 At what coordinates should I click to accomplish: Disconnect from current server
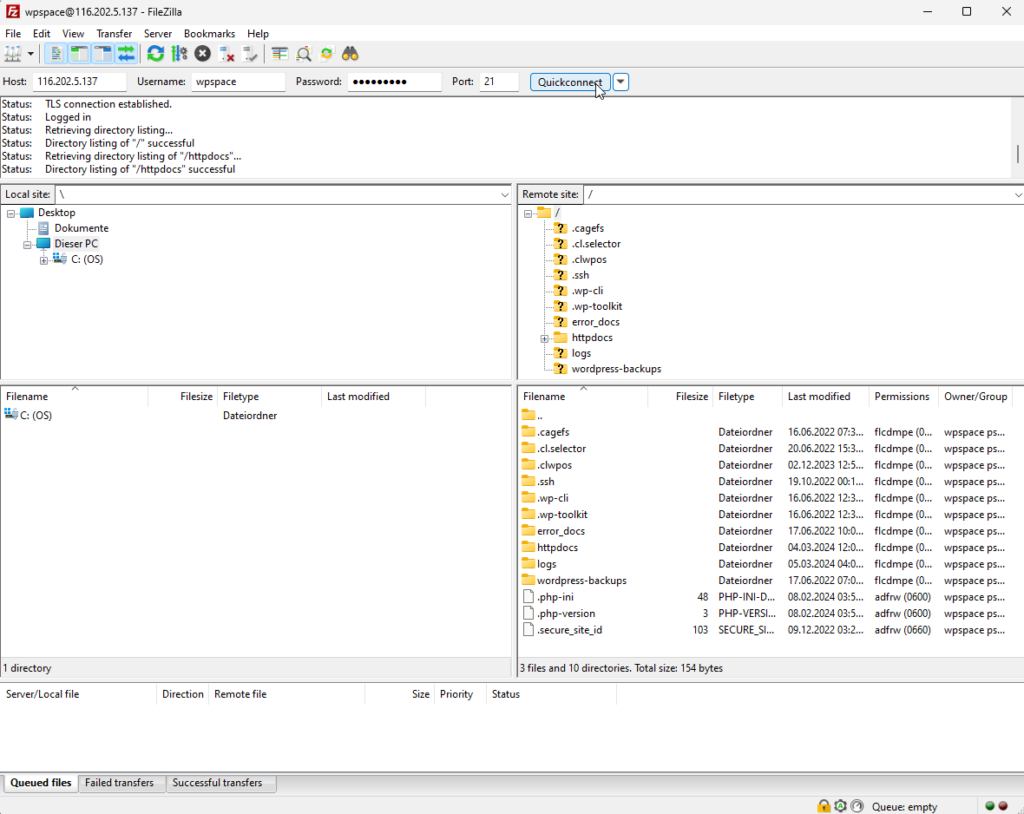[x=227, y=54]
